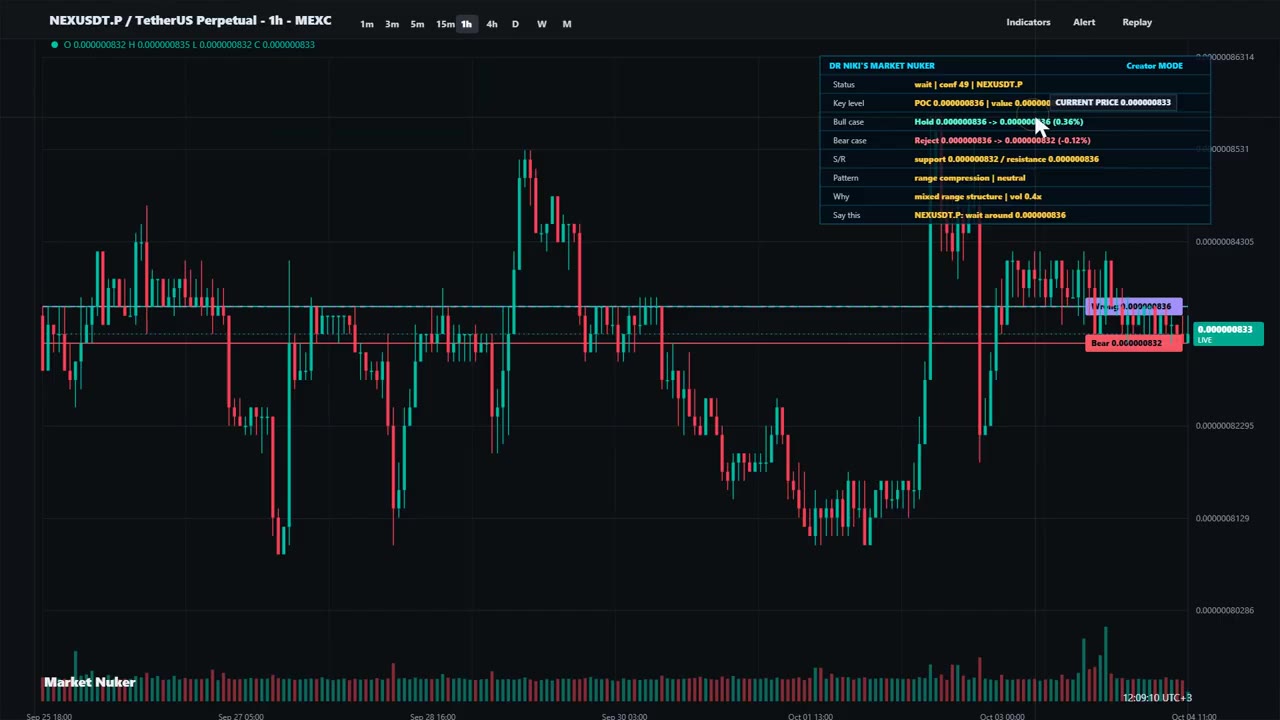Switch to the monthly M timeframe

[566, 24]
